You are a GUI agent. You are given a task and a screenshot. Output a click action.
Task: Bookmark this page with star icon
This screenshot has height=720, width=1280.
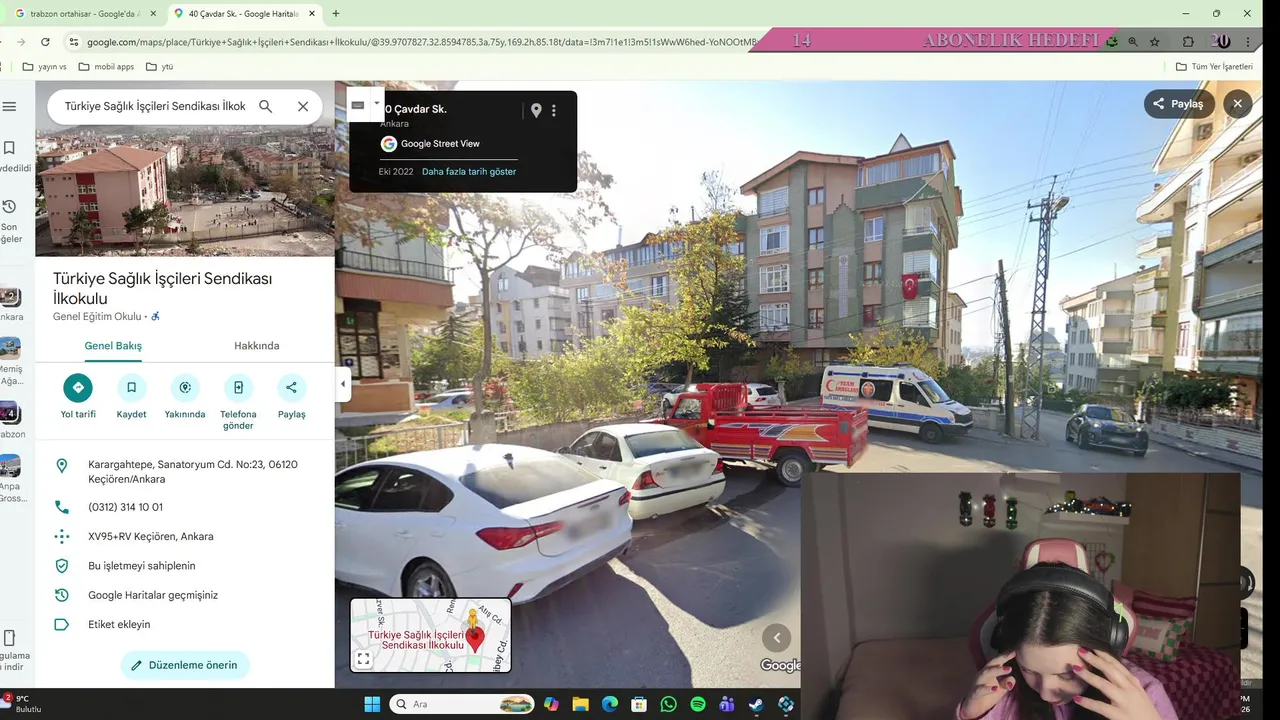pyautogui.click(x=1155, y=42)
